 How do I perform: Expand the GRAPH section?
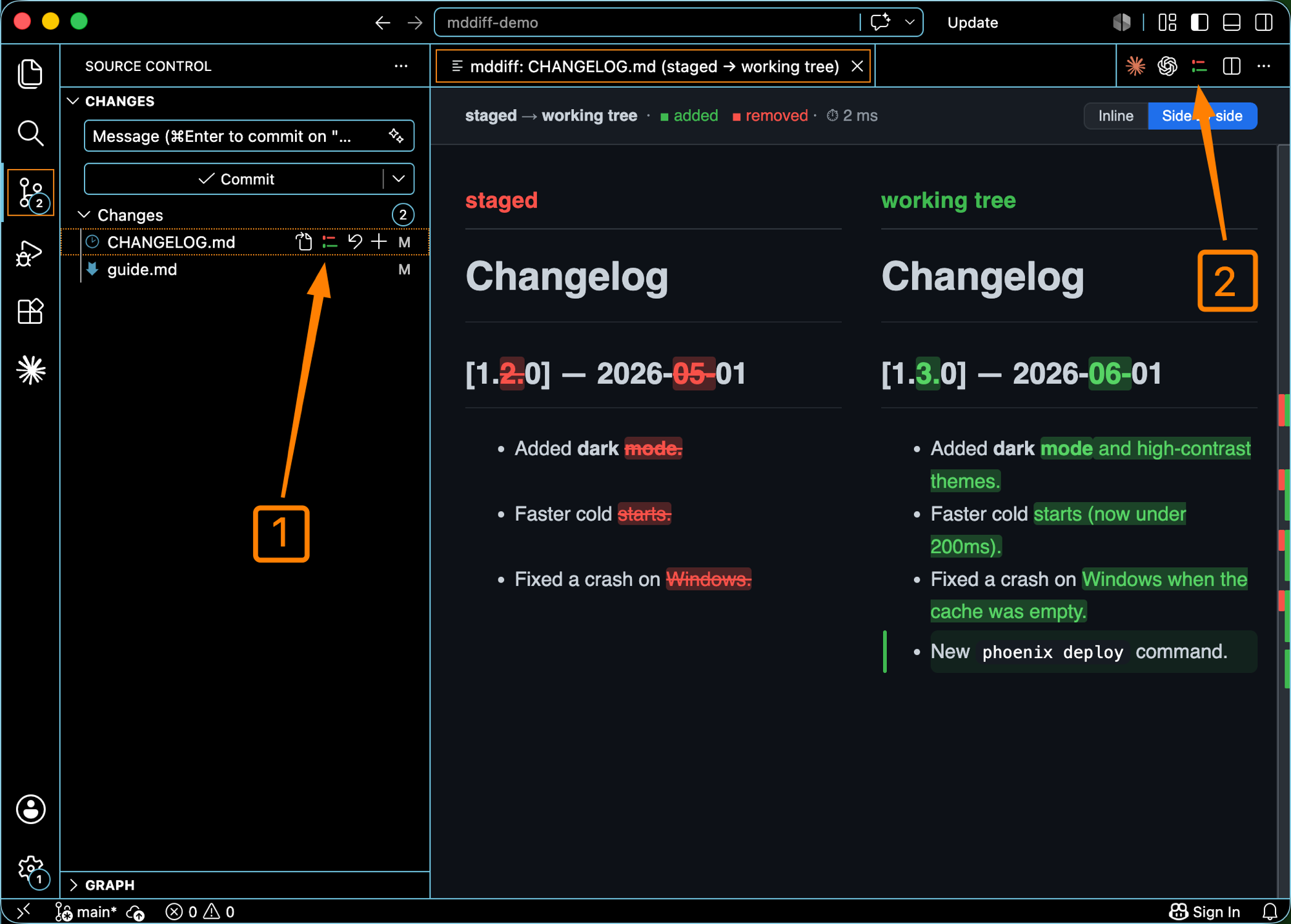coord(73,885)
